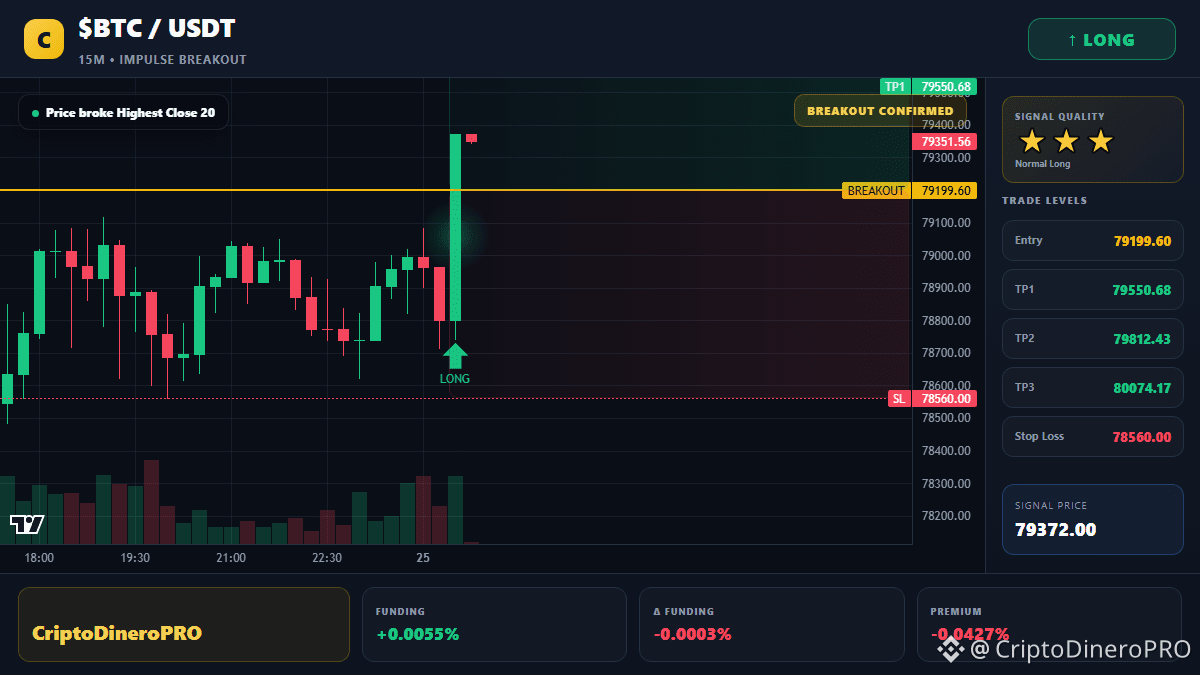Click the CriptoDineroPRO brand card
Screen dimensions: 1200x675
184,624
